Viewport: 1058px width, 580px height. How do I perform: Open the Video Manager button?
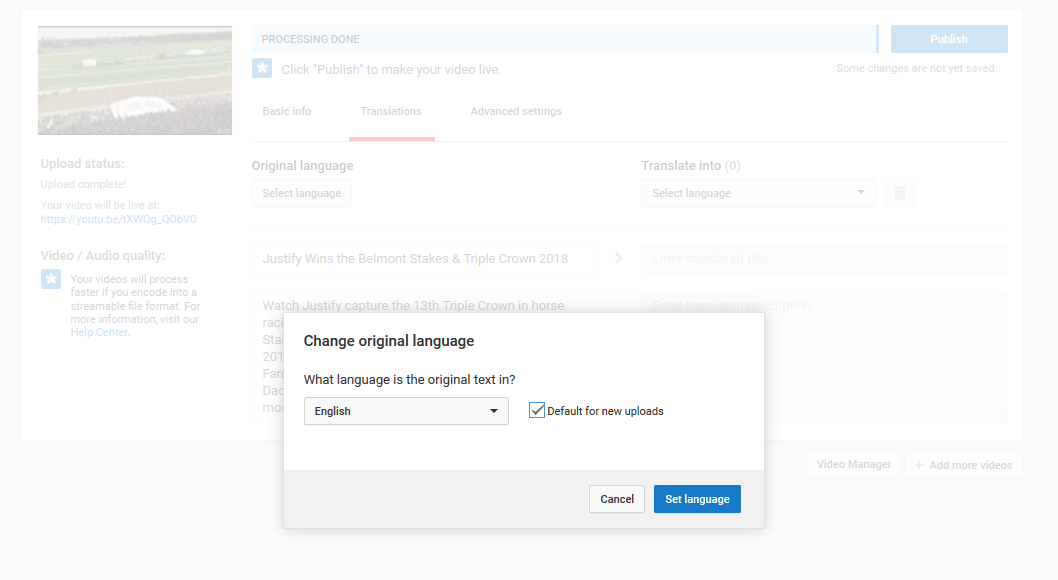click(x=853, y=465)
